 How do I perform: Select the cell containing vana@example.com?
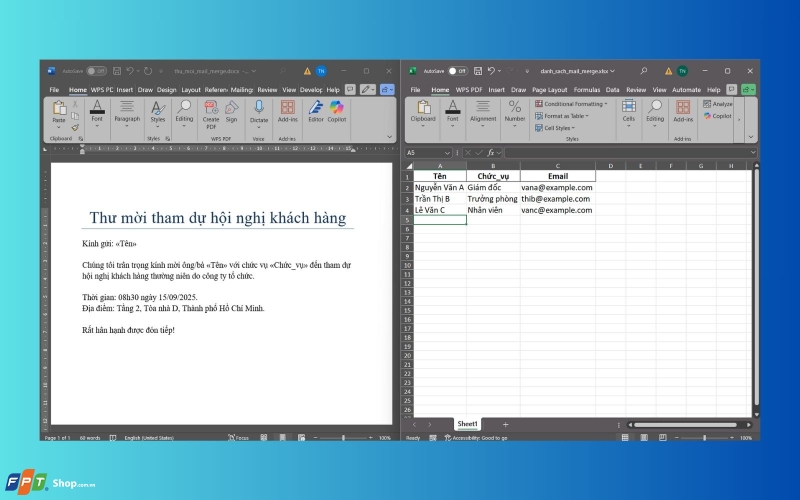coord(558,188)
